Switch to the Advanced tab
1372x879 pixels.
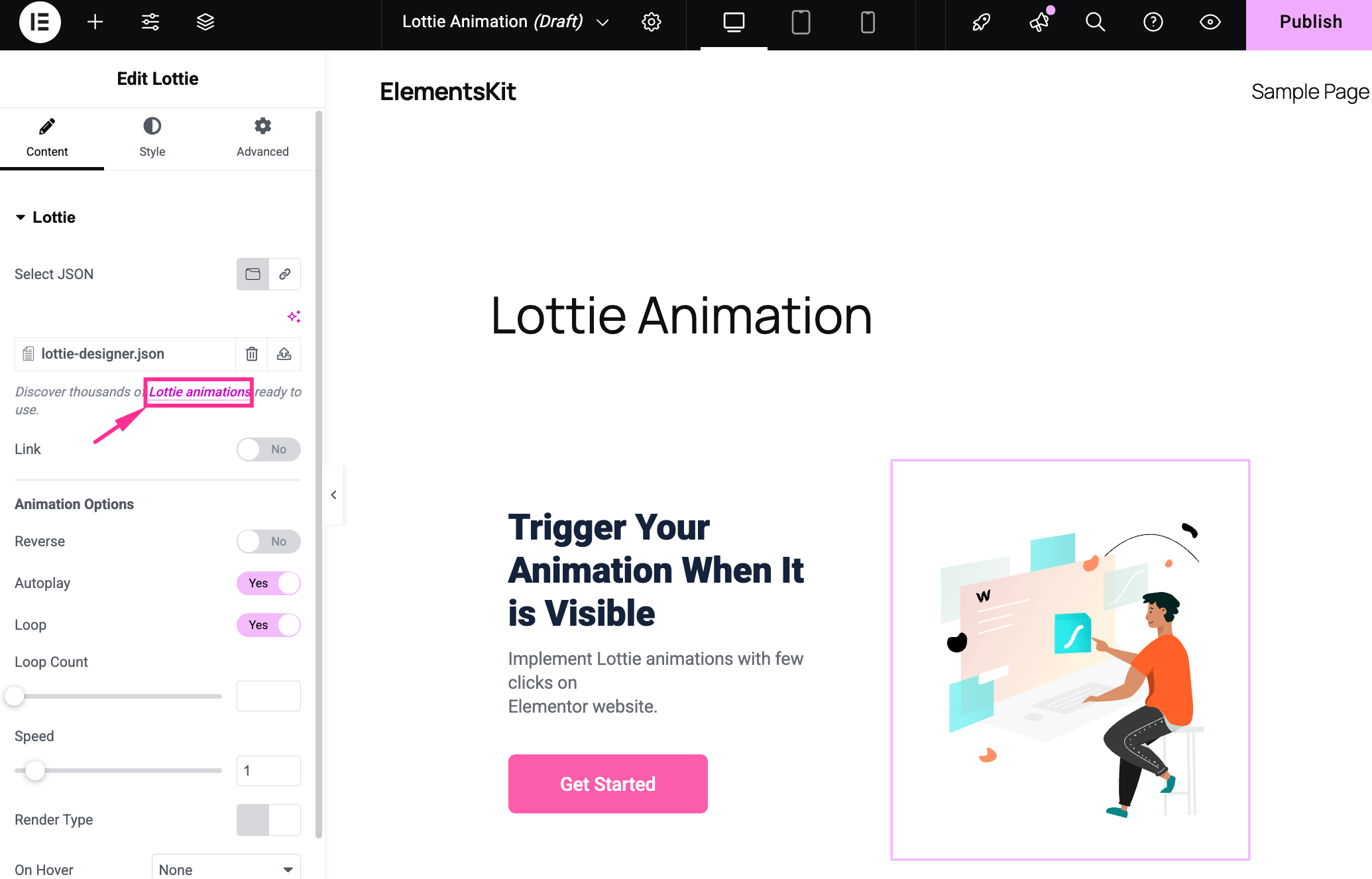pos(262,138)
